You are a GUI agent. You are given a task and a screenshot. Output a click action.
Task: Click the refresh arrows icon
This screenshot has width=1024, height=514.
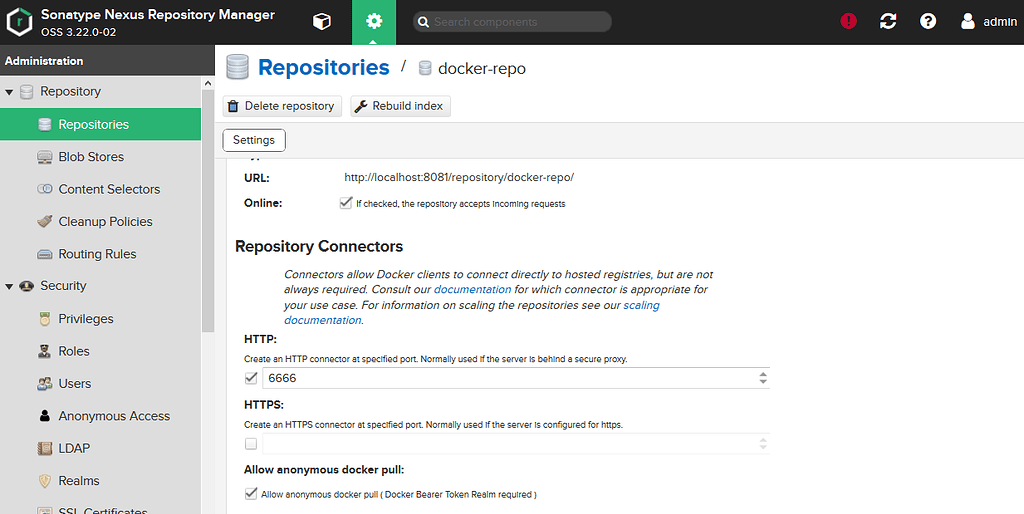(888, 21)
